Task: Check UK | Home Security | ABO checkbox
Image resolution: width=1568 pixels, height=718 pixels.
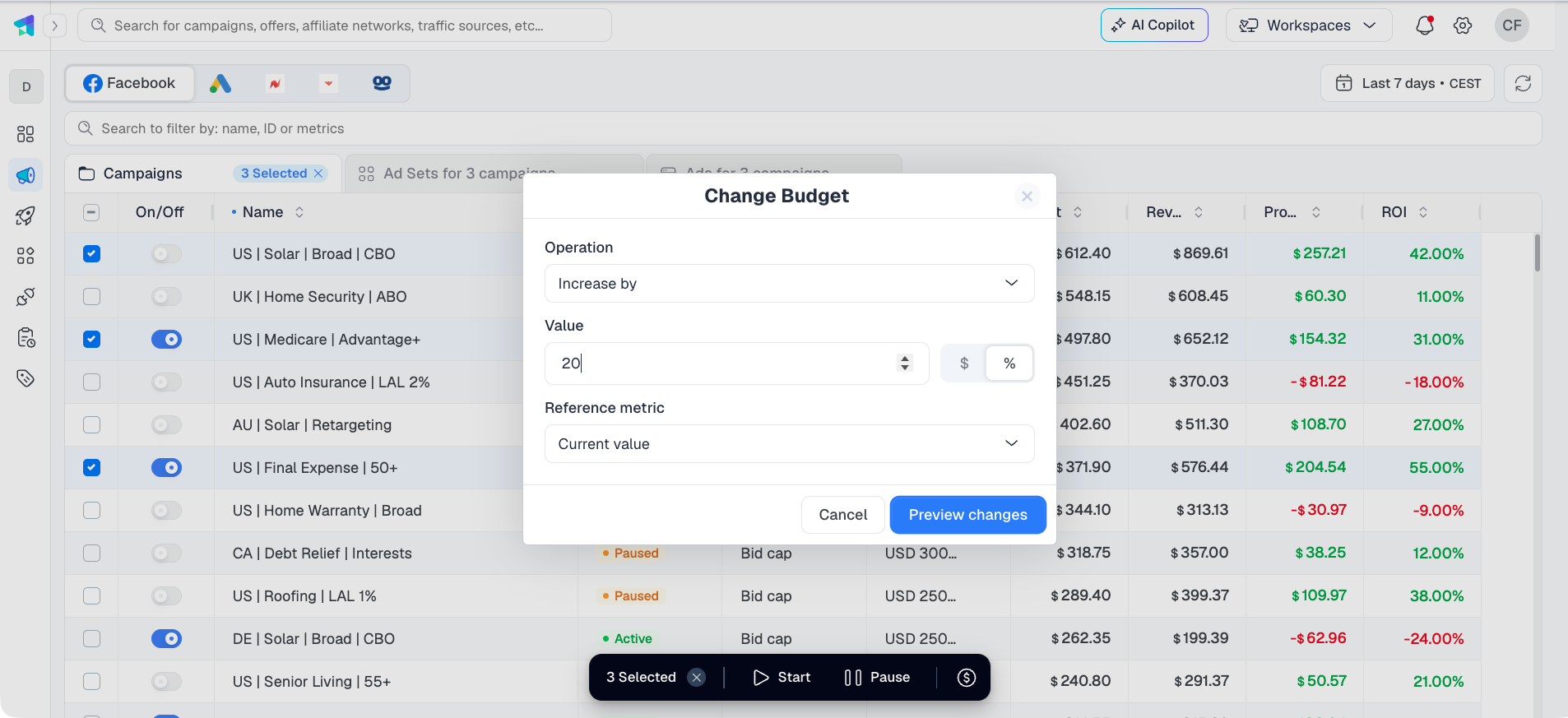Action: point(91,297)
